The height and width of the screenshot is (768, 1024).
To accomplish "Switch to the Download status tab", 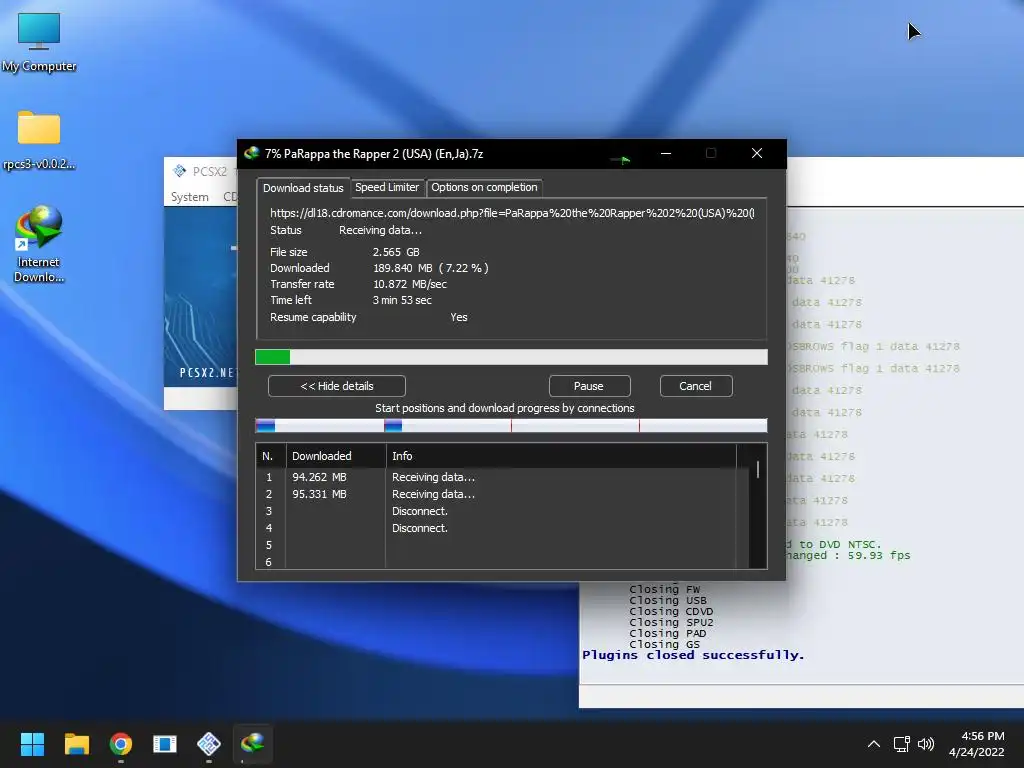I will tap(303, 188).
